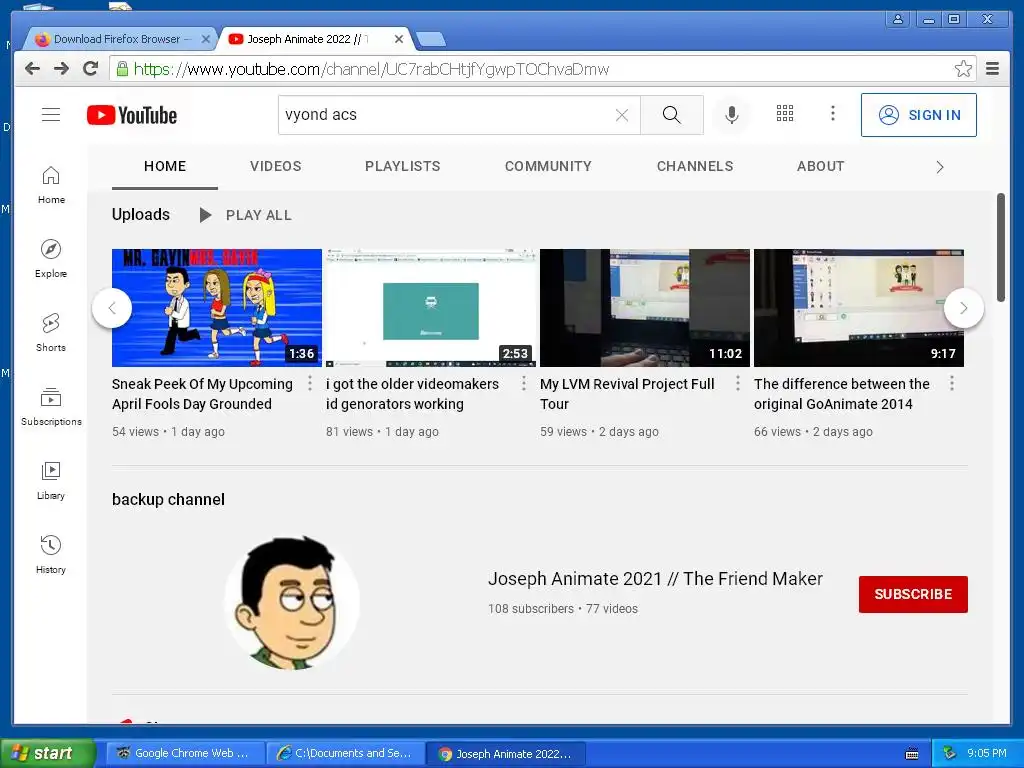Play the 9:17 GoAnimate 2014 thumbnail
Screen dimensions: 1024x768
(x=859, y=308)
